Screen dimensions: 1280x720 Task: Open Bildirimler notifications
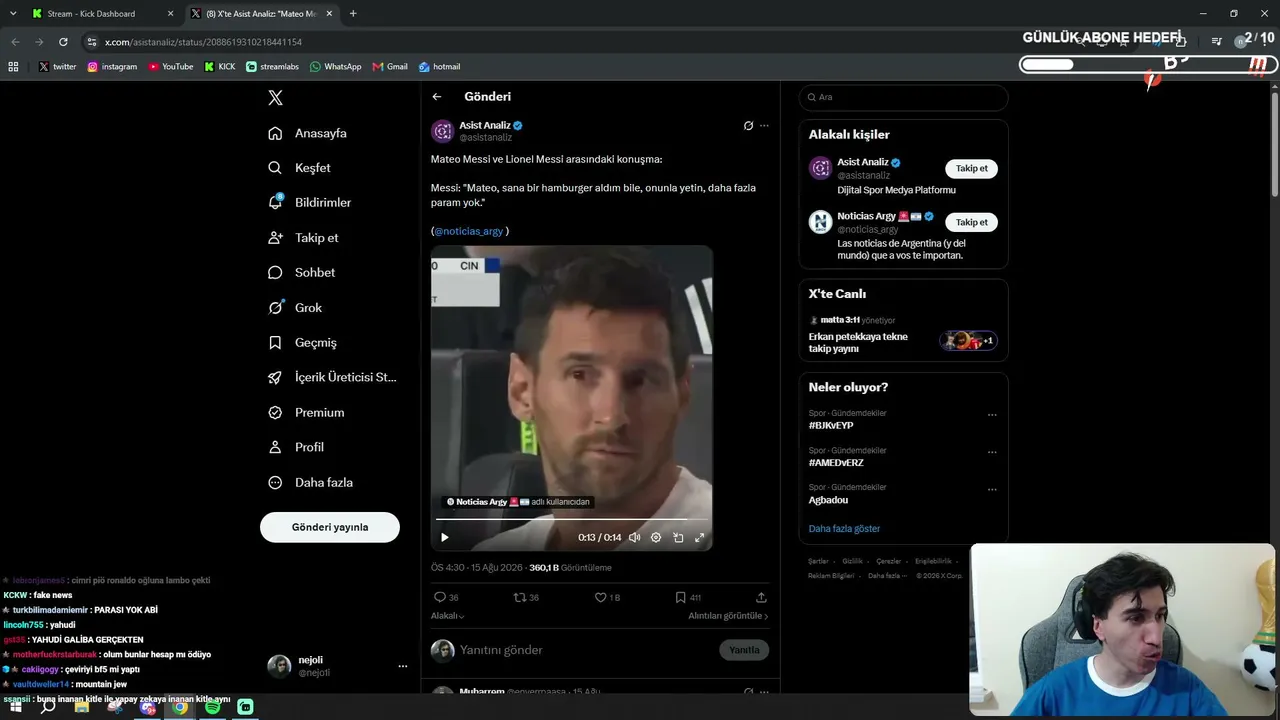[310, 202]
